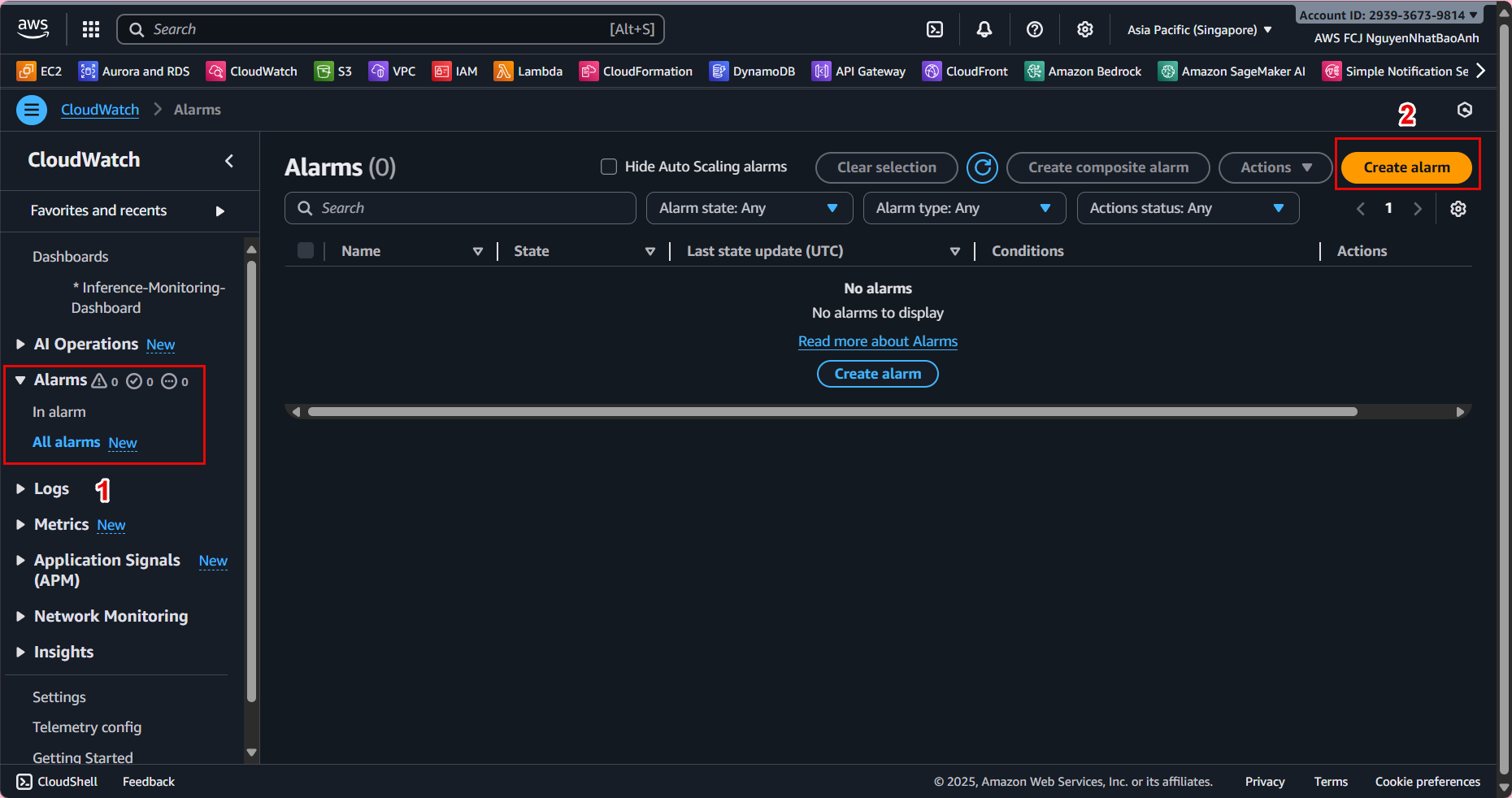The image size is (1512, 798).
Task: Change region from Asia Pacific (Singapore)
Action: [1199, 29]
